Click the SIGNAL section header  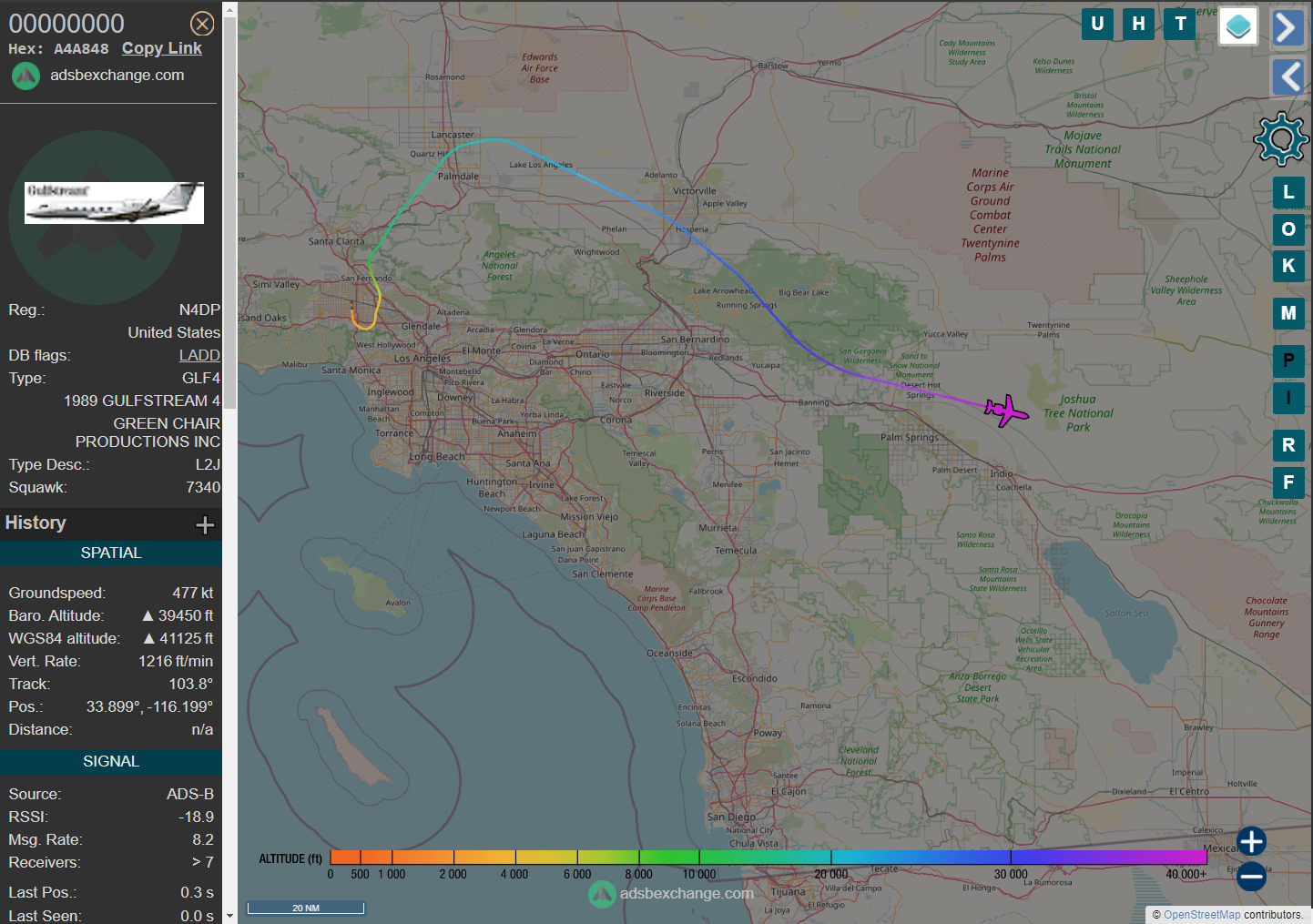coord(111,761)
